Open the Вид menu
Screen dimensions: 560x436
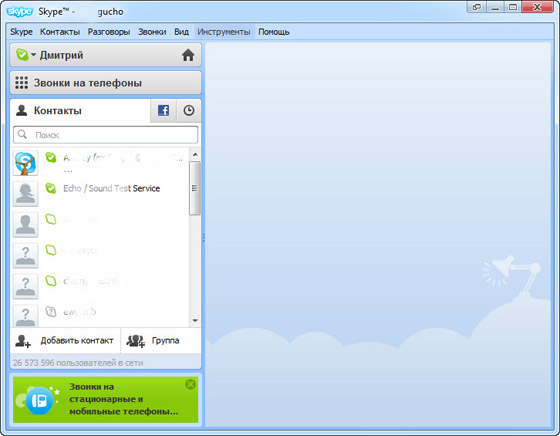(x=181, y=32)
